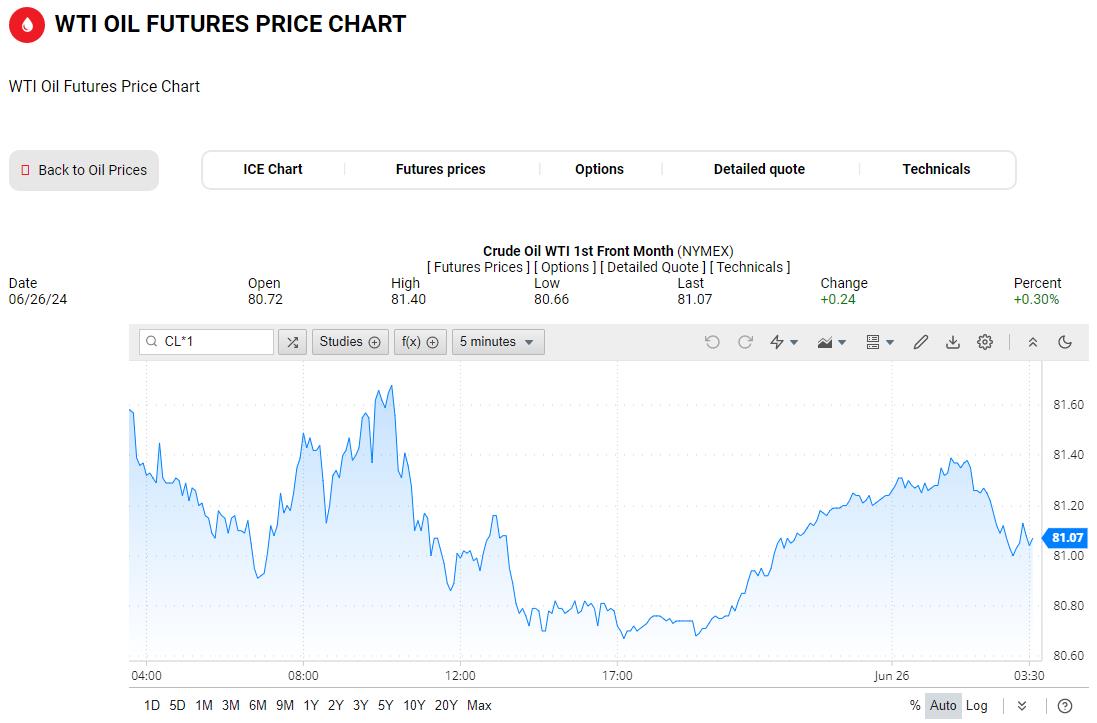The image size is (1097, 723).
Task: Select the pencil drawing tool
Action: click(921, 342)
